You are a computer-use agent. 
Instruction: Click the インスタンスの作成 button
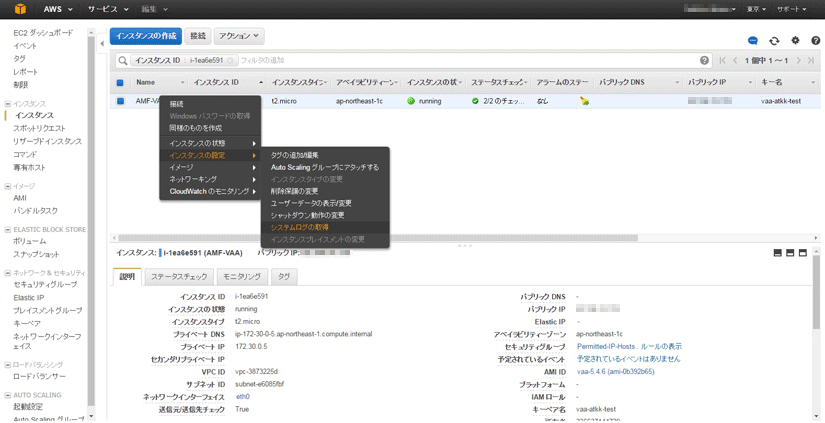coord(146,36)
